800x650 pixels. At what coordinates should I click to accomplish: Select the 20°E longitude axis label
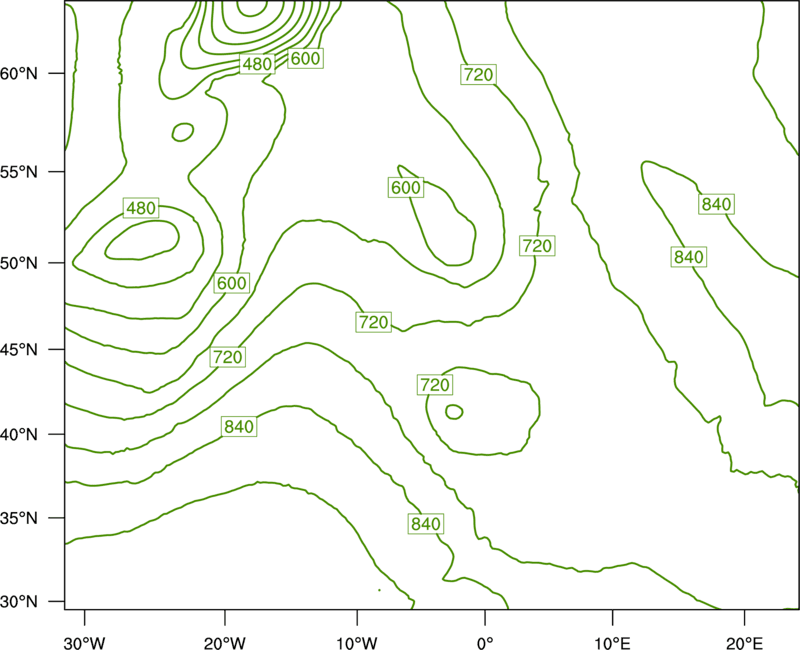(744, 643)
